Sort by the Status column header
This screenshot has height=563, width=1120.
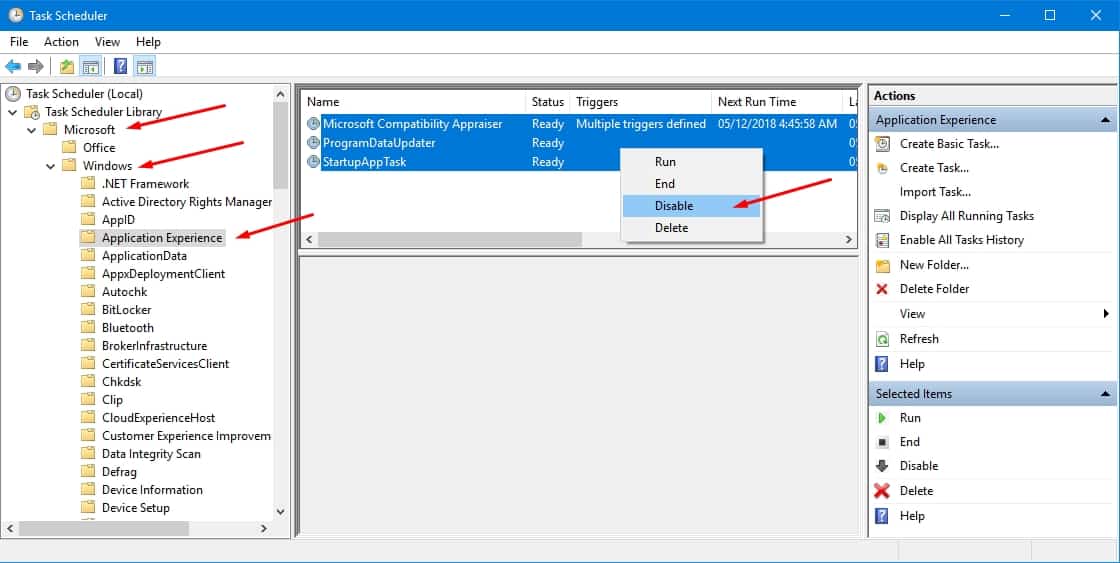pyautogui.click(x=548, y=102)
